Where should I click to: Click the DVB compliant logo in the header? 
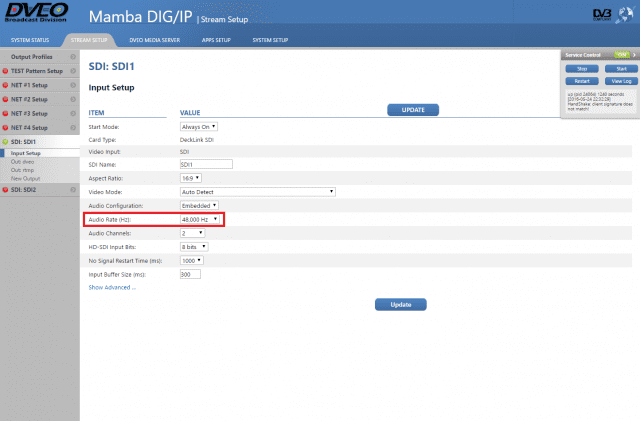[x=602, y=15]
